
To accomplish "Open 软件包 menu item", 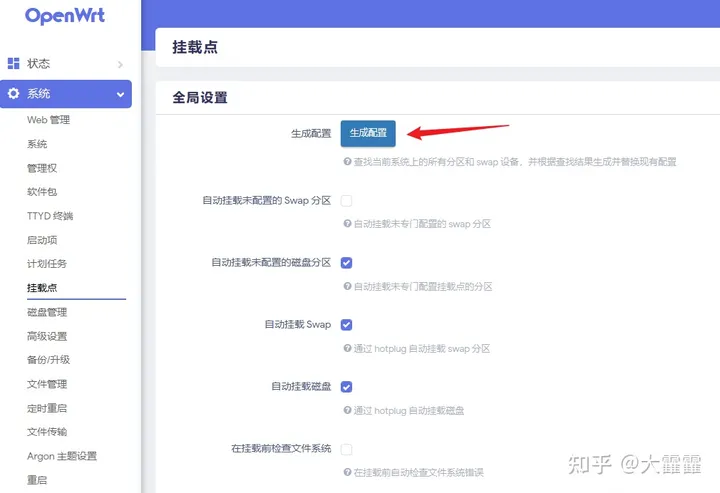I will 42,192.
